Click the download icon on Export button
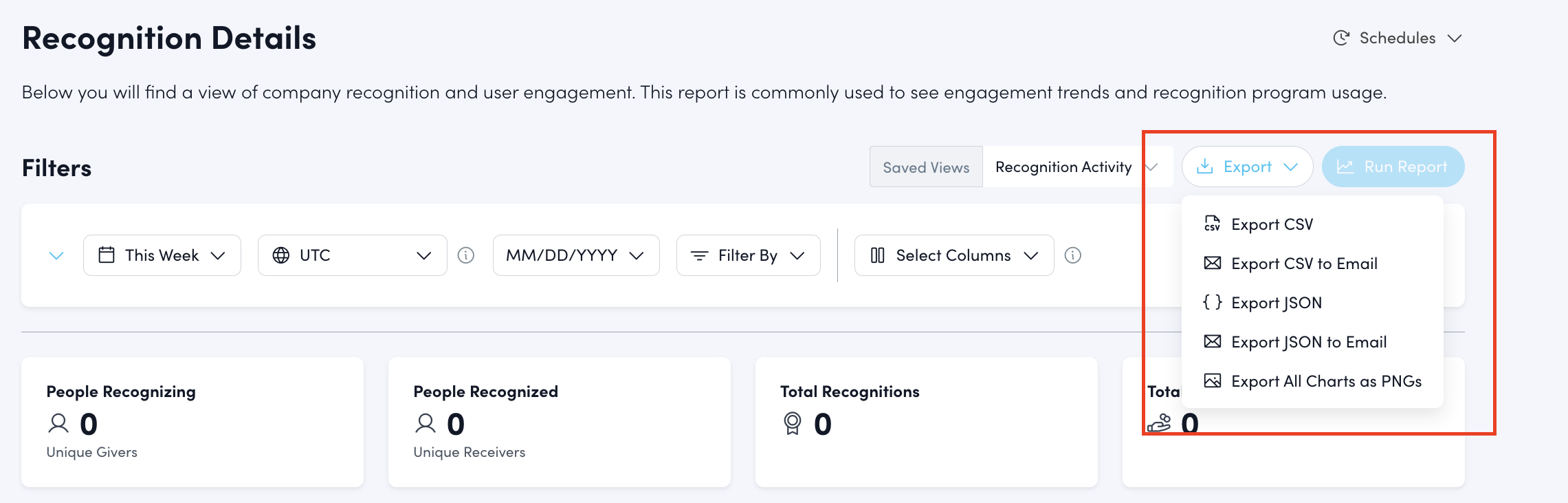This screenshot has height=503, width=1568. tap(1204, 167)
